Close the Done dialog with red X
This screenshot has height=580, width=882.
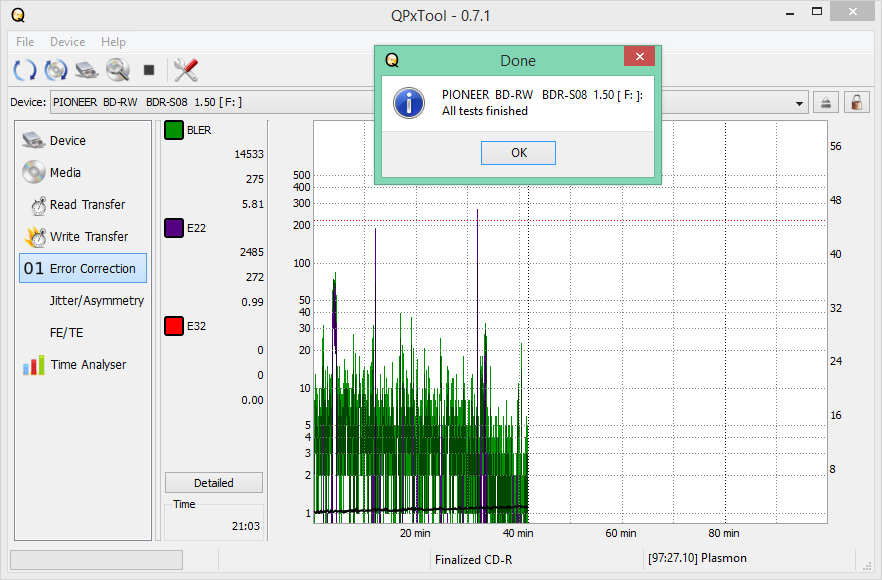(639, 56)
